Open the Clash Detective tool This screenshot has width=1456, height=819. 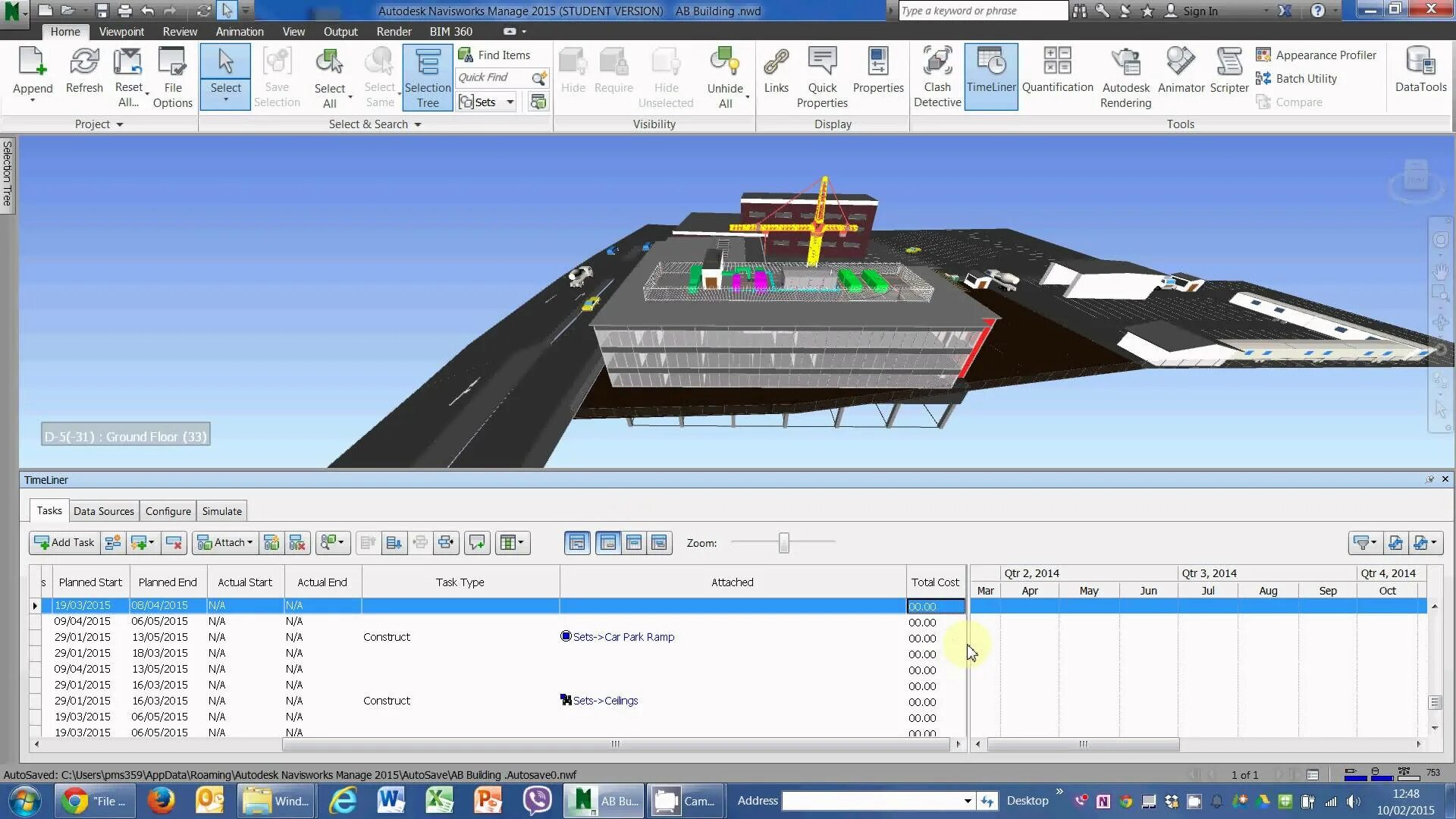(x=937, y=76)
